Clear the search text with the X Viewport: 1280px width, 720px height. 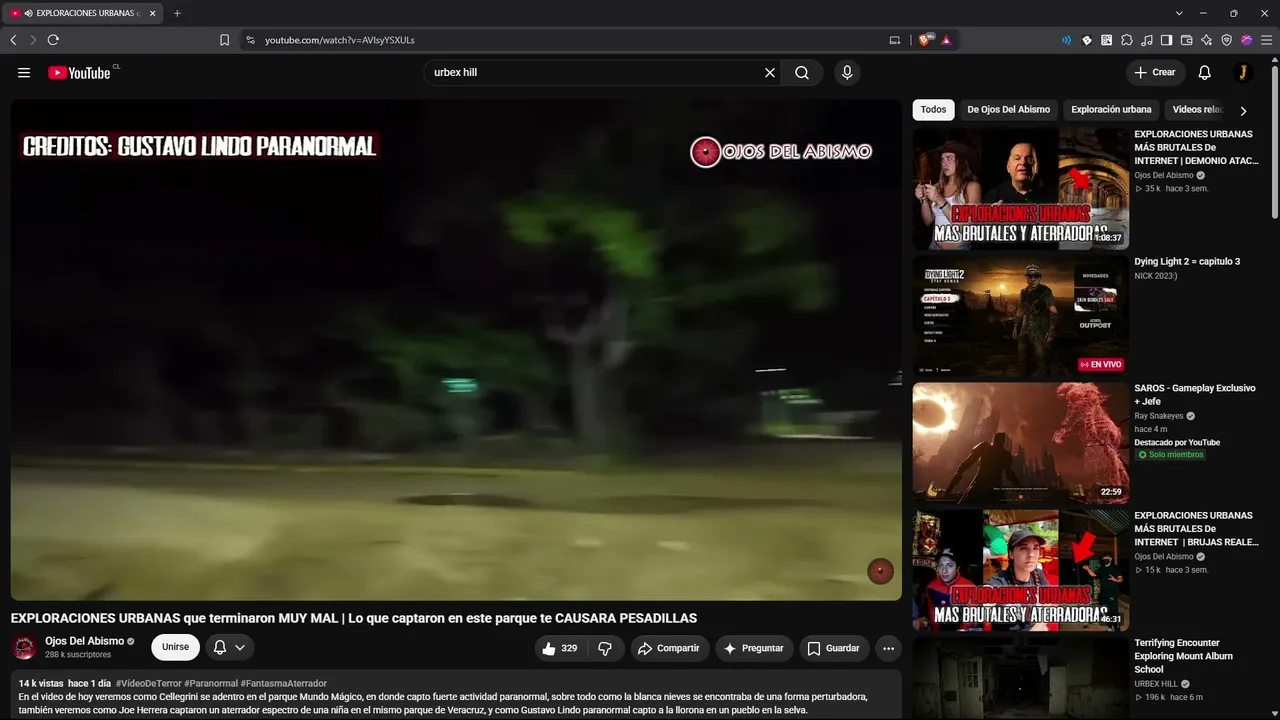point(770,72)
